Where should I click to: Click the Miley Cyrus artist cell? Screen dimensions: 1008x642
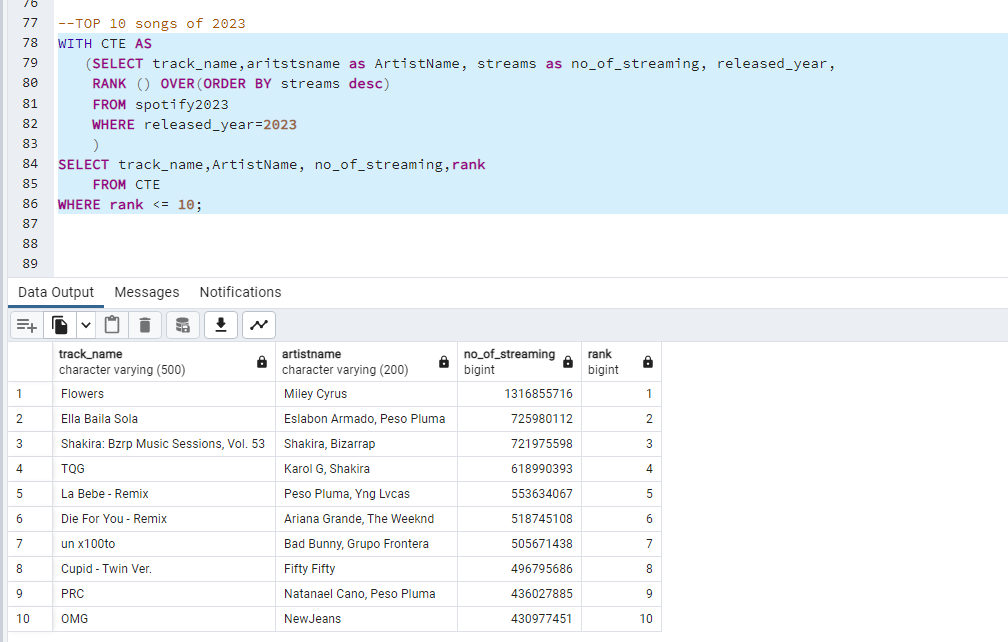point(320,393)
